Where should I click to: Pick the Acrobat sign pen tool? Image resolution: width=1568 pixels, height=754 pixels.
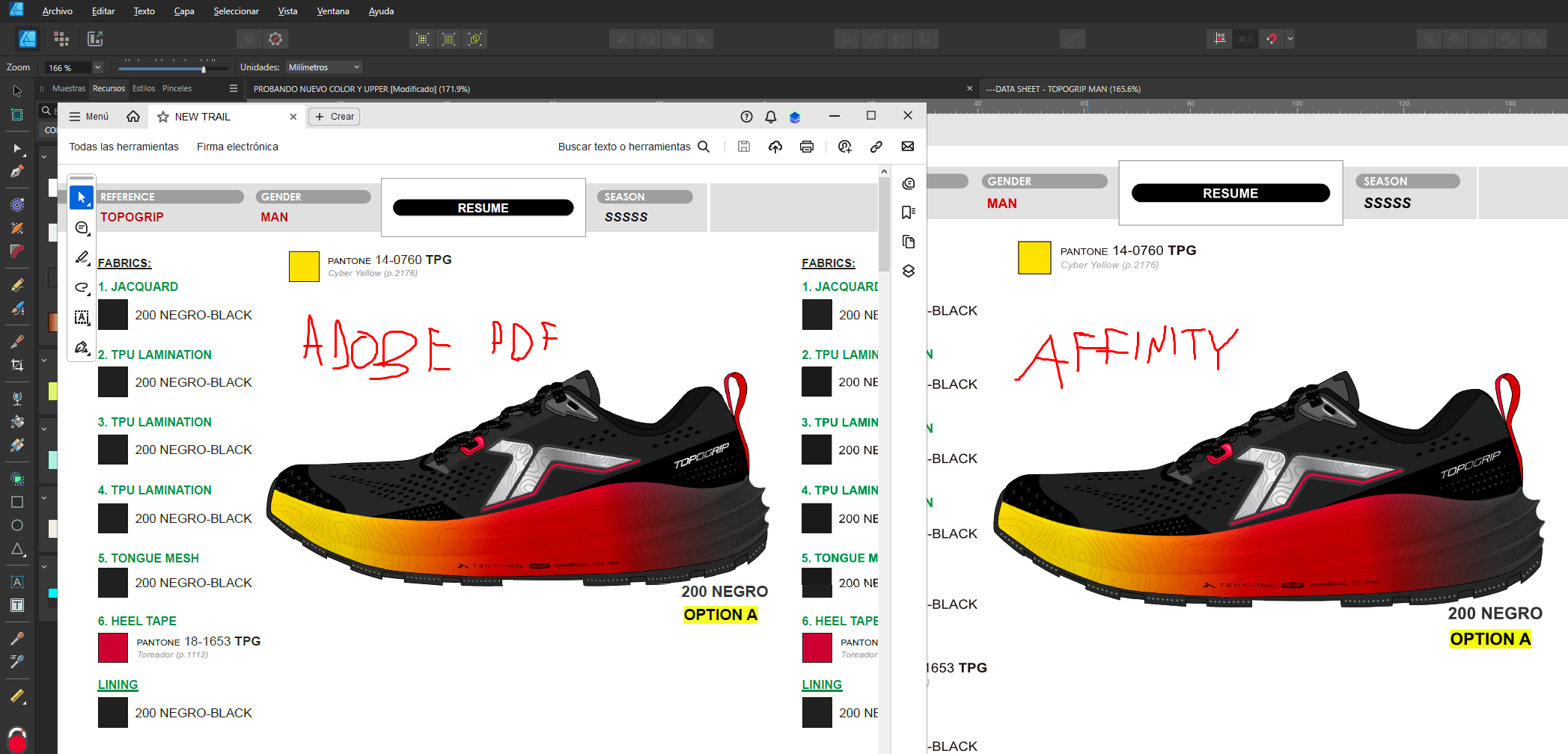82,347
